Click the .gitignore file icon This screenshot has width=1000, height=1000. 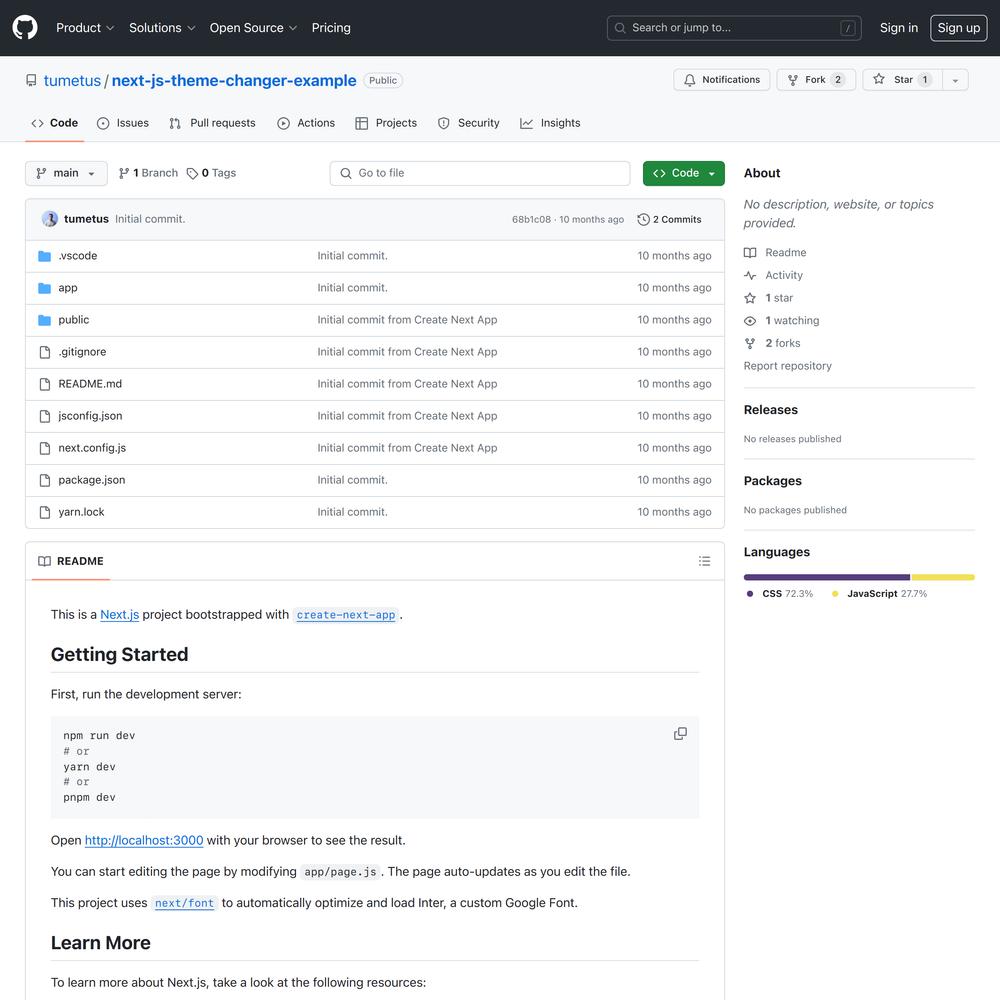(45, 352)
